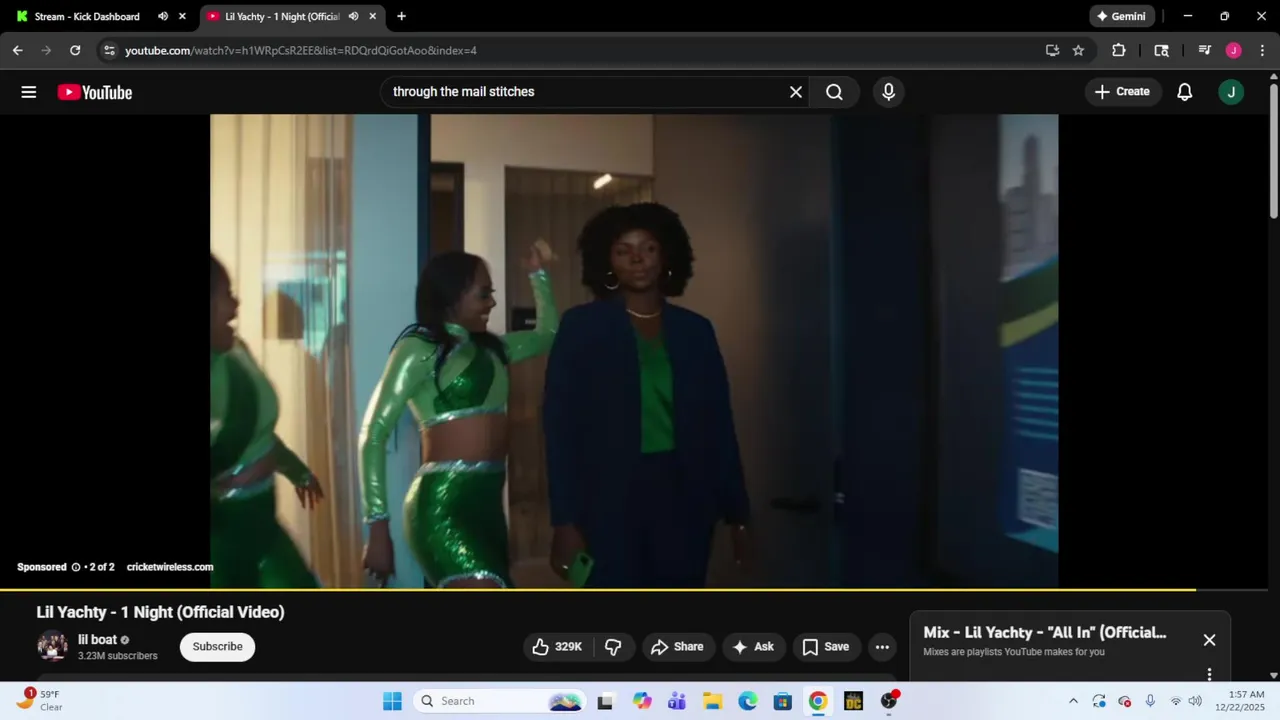Open the lil boat channel avatar
Screen dimensions: 1280x720
(x=52, y=647)
